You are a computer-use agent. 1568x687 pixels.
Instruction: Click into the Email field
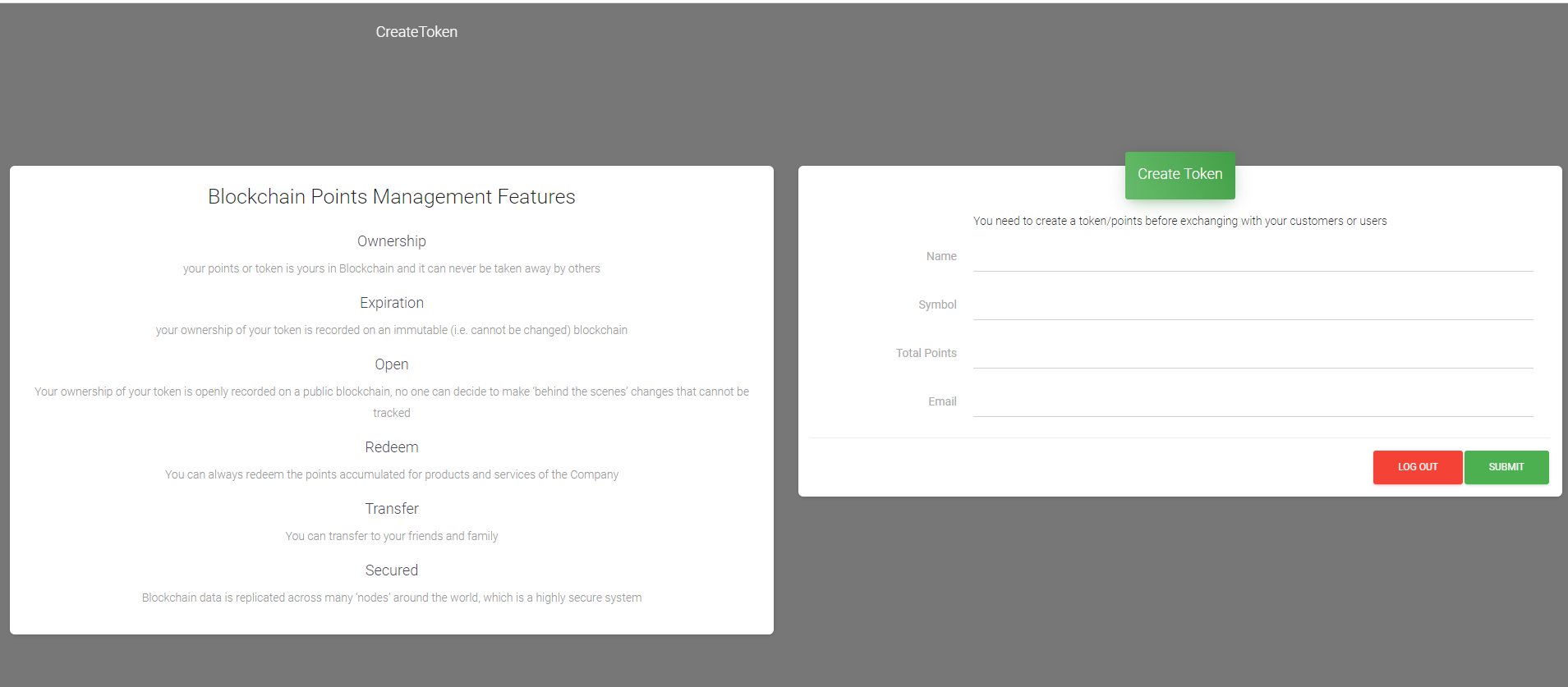tap(1253, 403)
